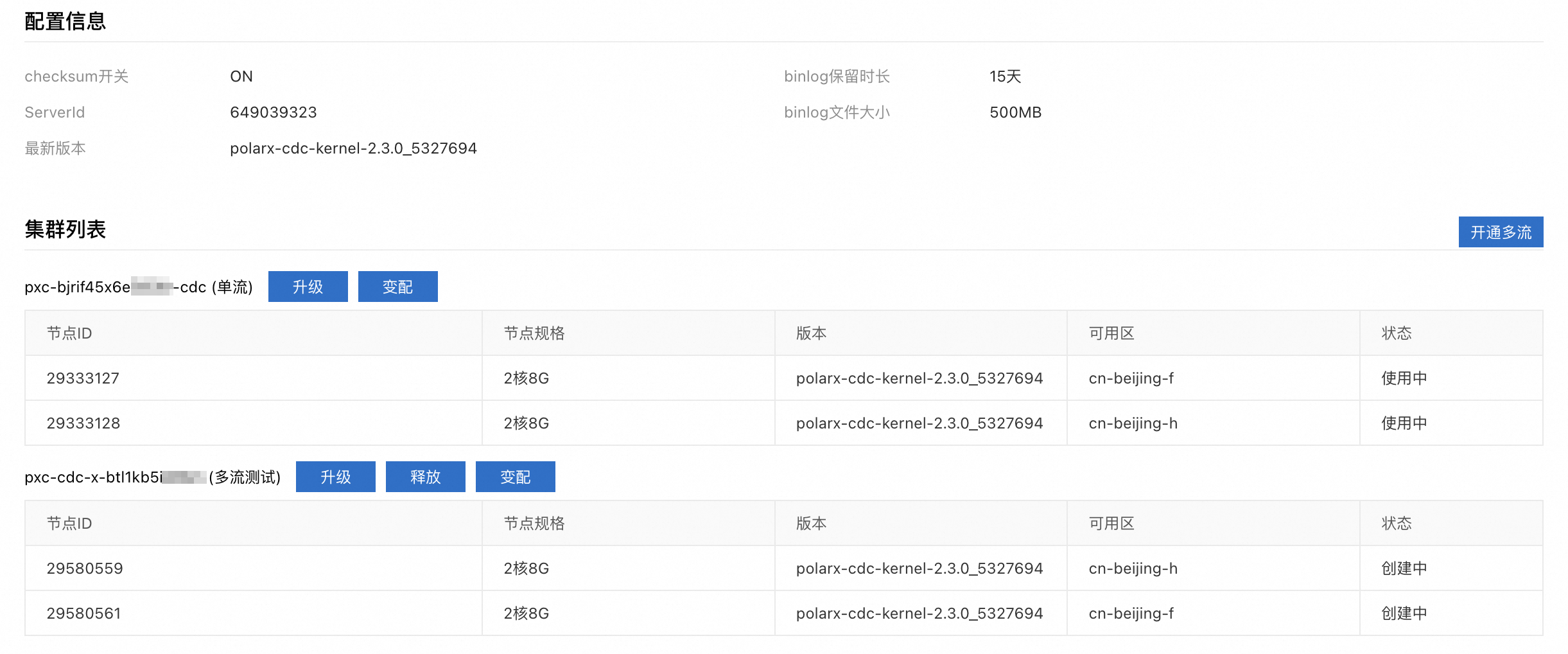Select cn-beijing-h zone of node 29580559
This screenshot has width=1568, height=654.
pos(1133,569)
